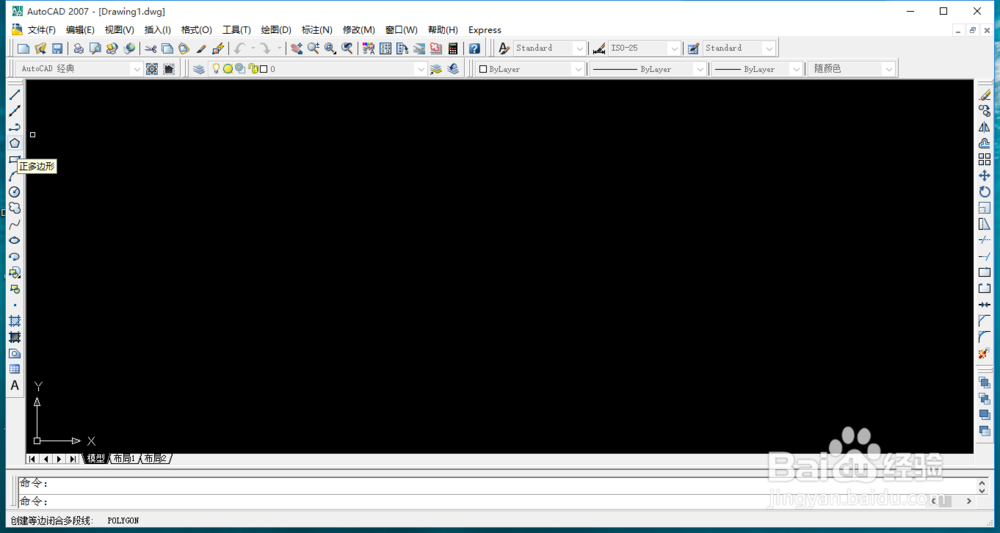Select the Array tool

pos(985,159)
